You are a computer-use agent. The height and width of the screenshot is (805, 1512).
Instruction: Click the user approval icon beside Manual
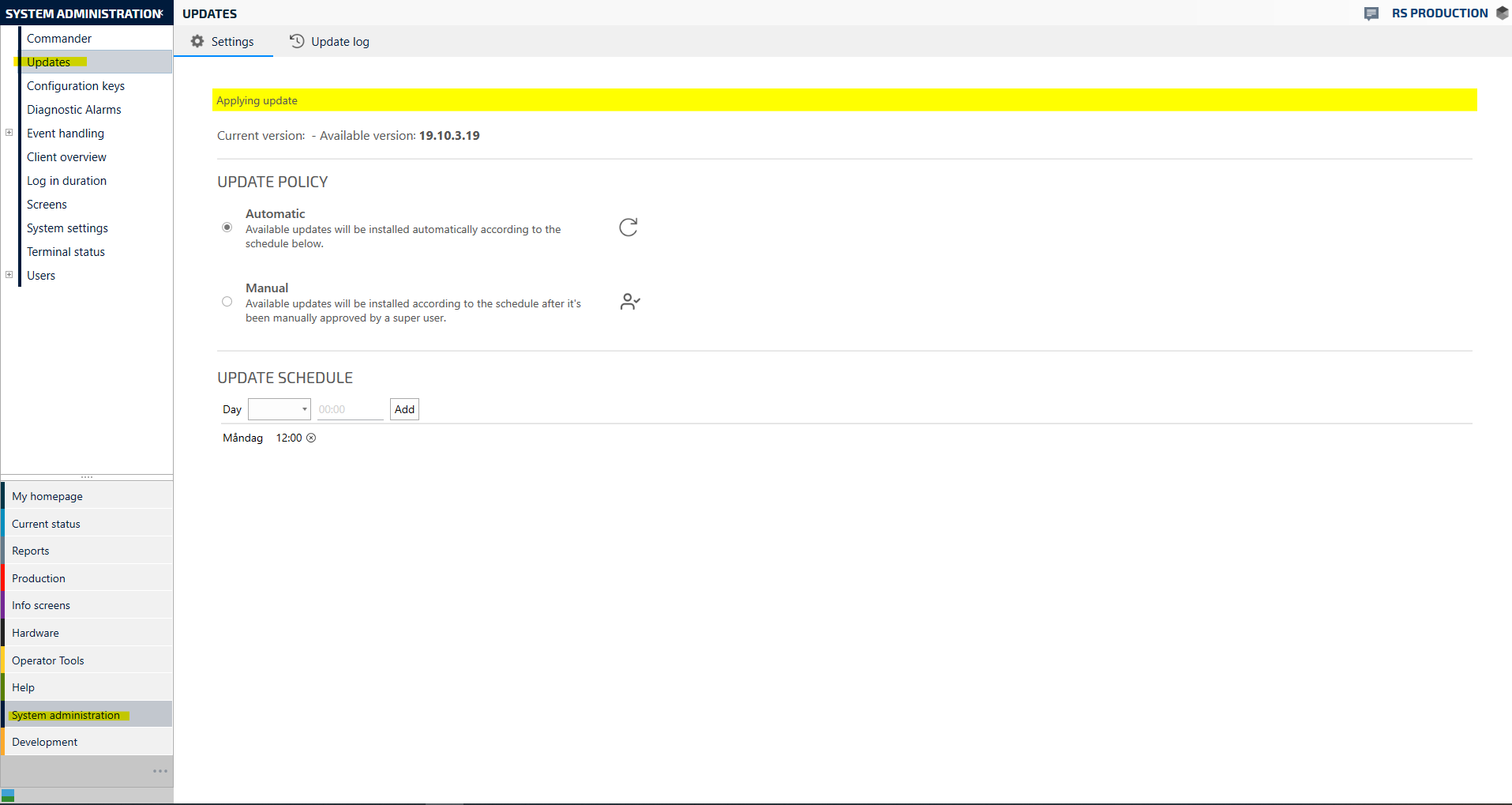(629, 302)
